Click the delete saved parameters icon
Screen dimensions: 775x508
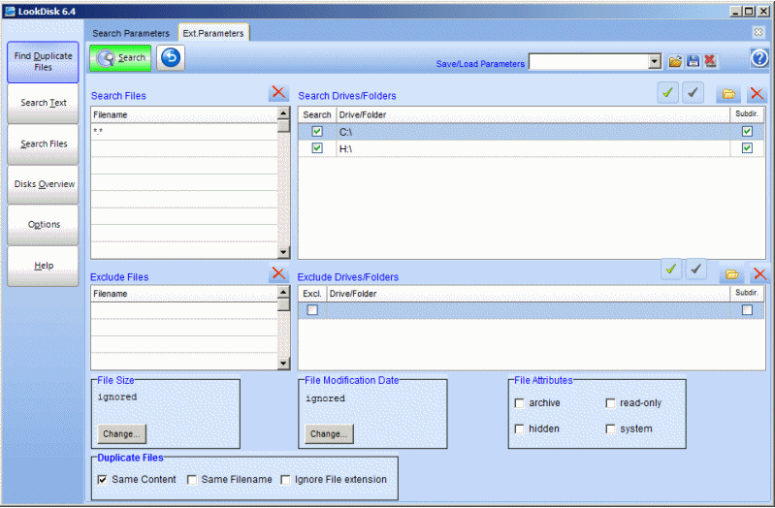click(710, 61)
